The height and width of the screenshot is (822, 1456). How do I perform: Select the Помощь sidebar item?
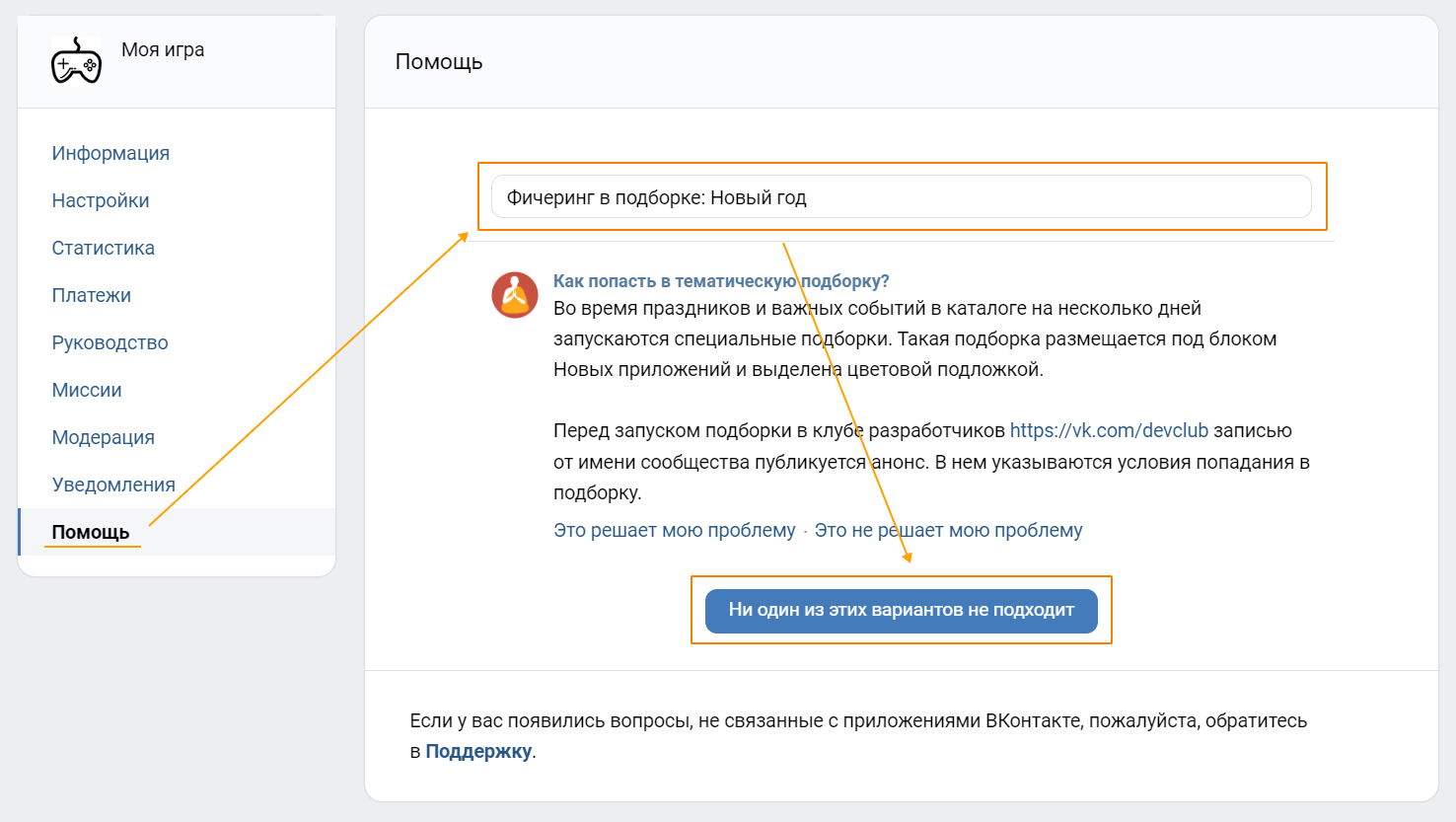point(91,532)
